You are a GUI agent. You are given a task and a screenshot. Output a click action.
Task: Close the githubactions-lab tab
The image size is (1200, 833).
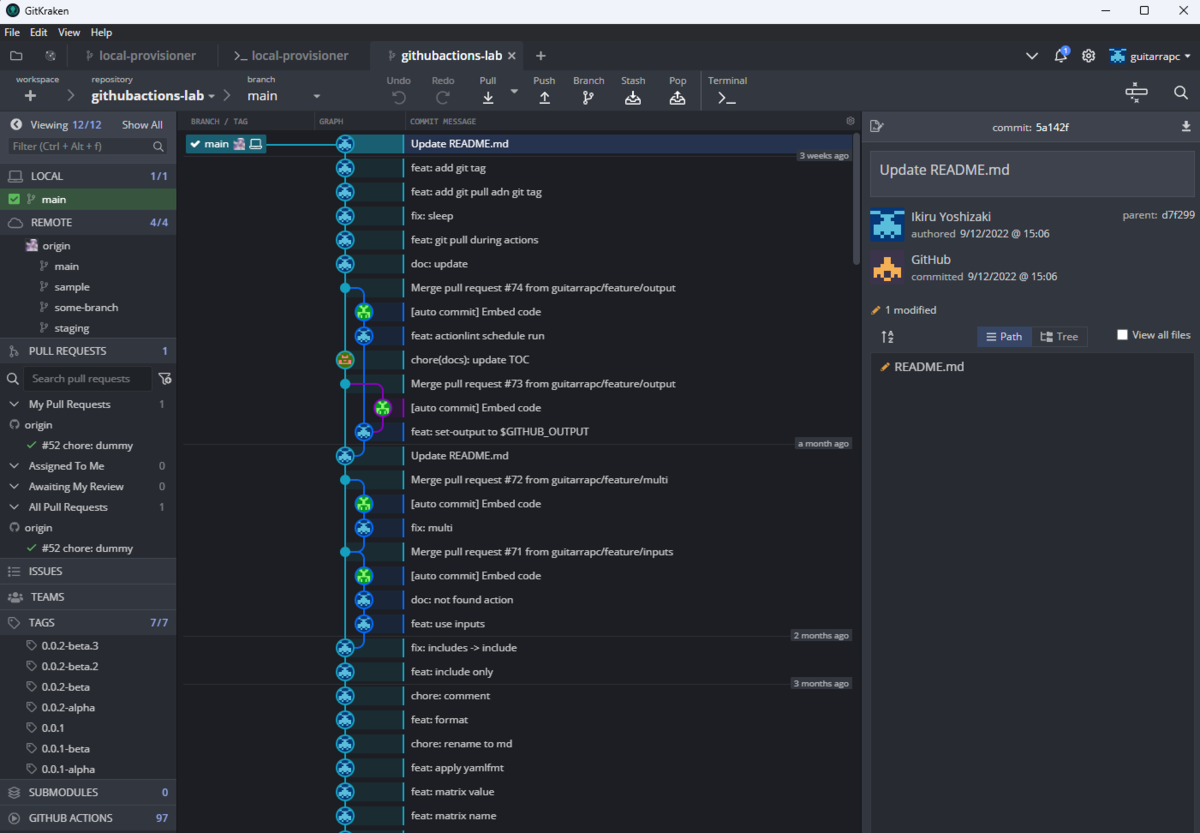tap(512, 56)
